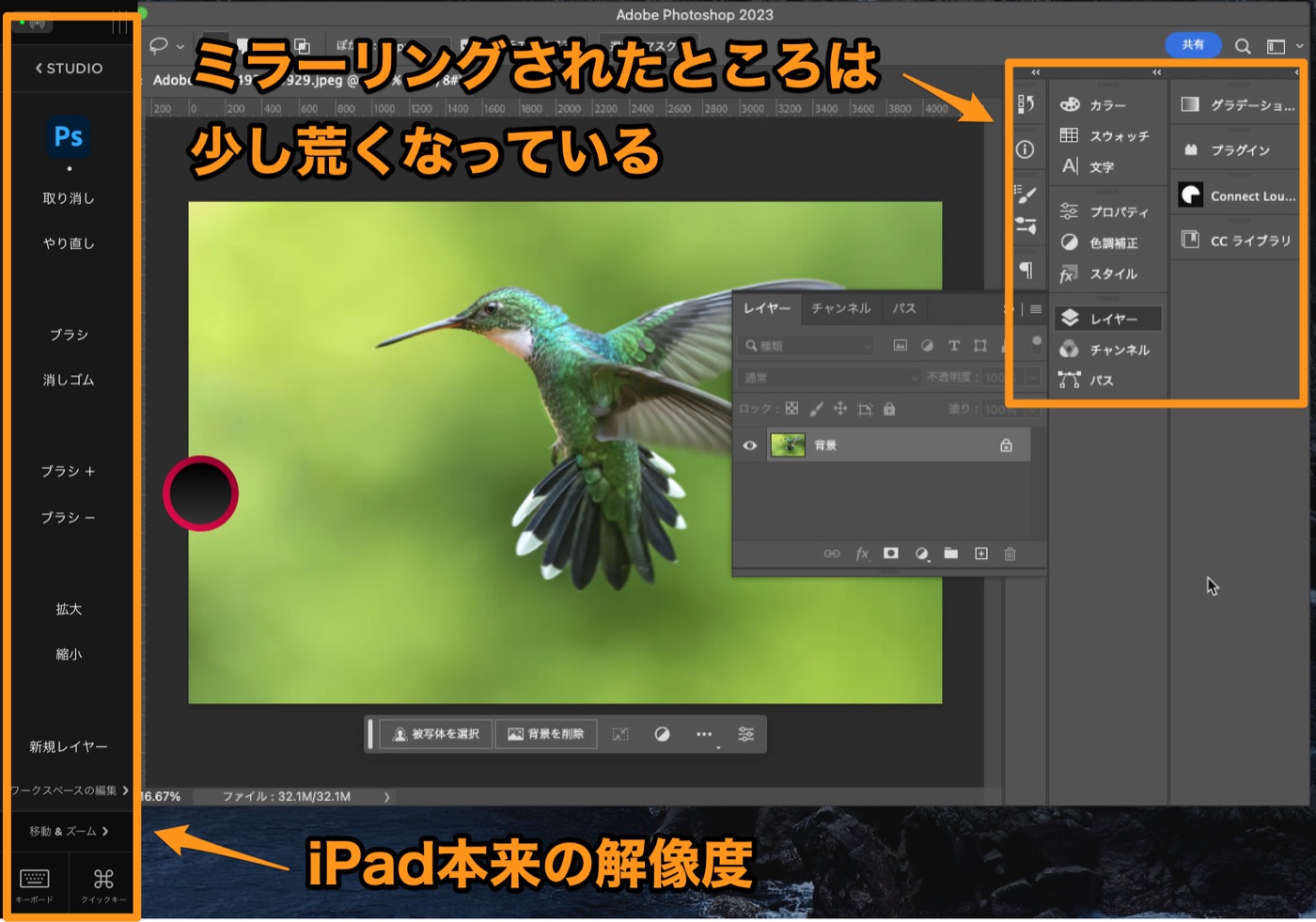Hide the 背景 layer with eye icon
The width and height of the screenshot is (1316, 922).
pyautogui.click(x=749, y=445)
